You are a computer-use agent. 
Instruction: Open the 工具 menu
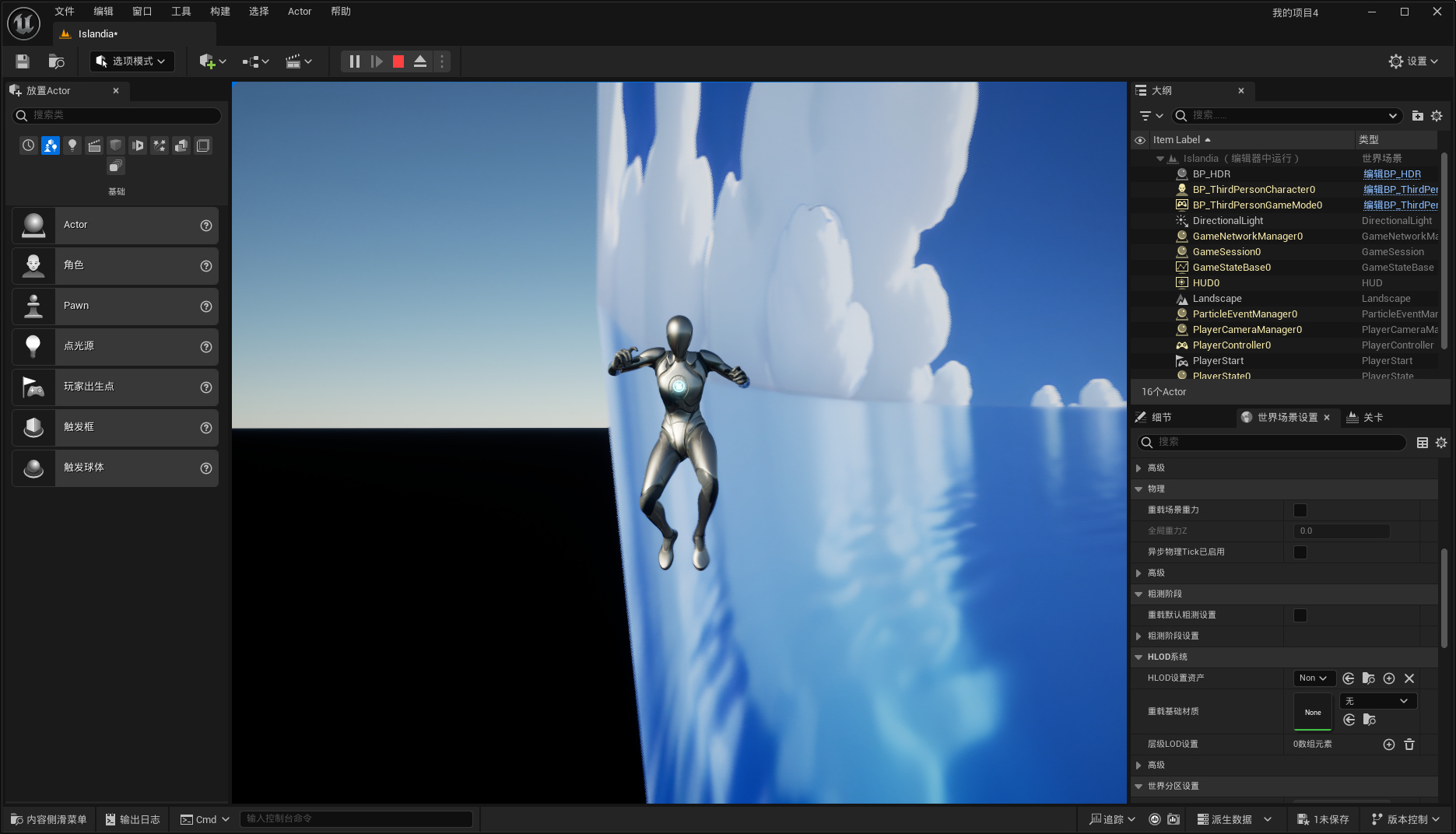[181, 12]
